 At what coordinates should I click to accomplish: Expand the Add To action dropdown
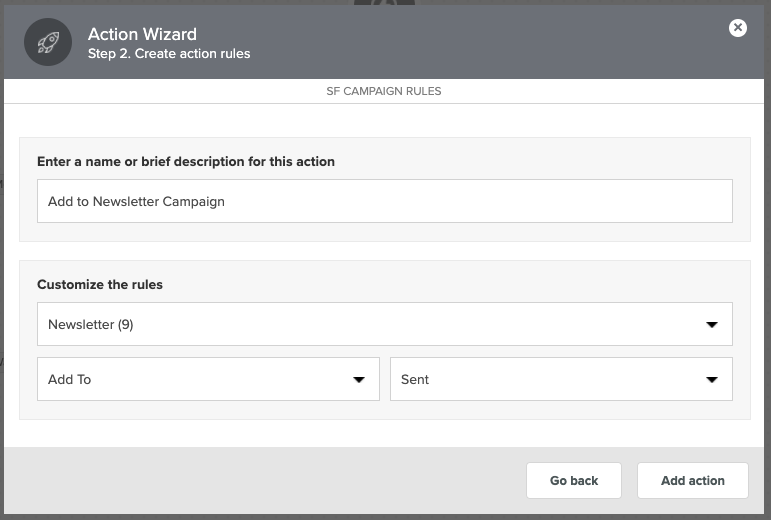pos(208,379)
